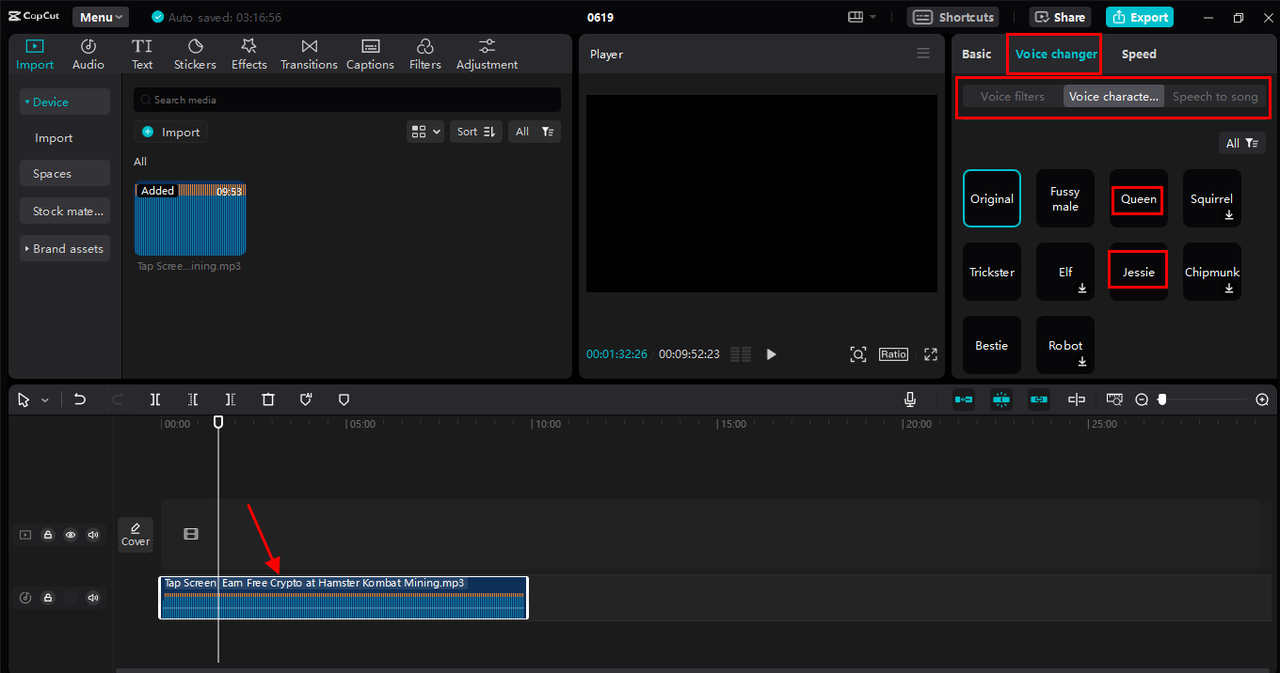Click the Undo arrow in timeline toolbar

coord(80,399)
